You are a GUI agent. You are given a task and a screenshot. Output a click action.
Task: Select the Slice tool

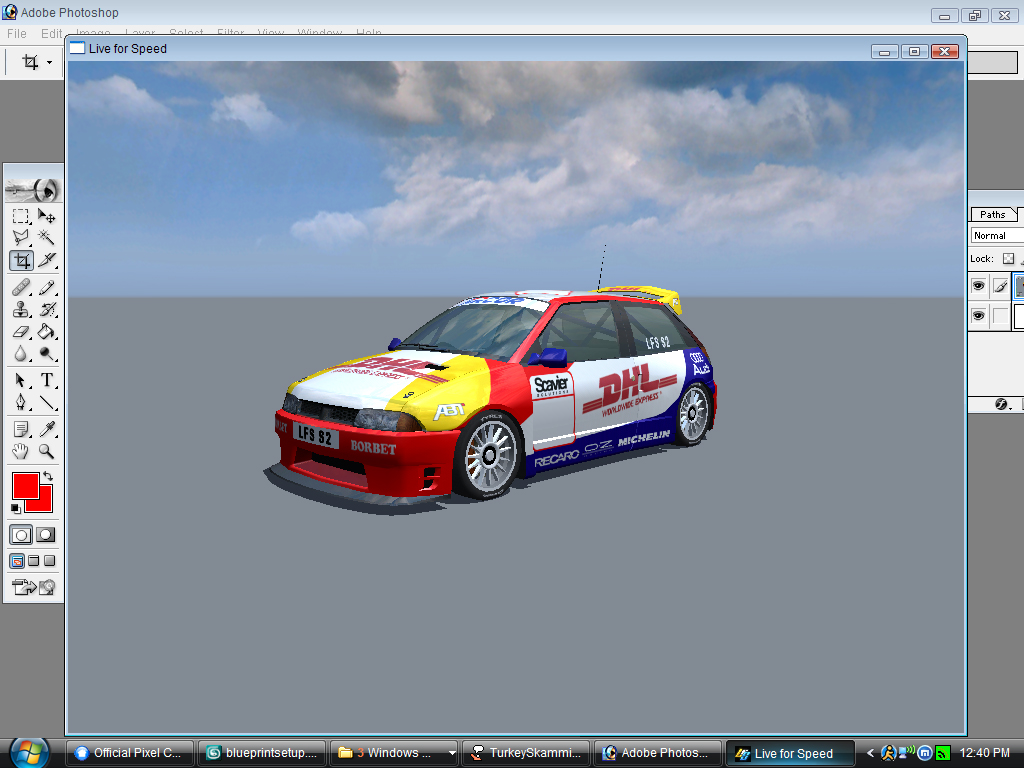[46, 261]
